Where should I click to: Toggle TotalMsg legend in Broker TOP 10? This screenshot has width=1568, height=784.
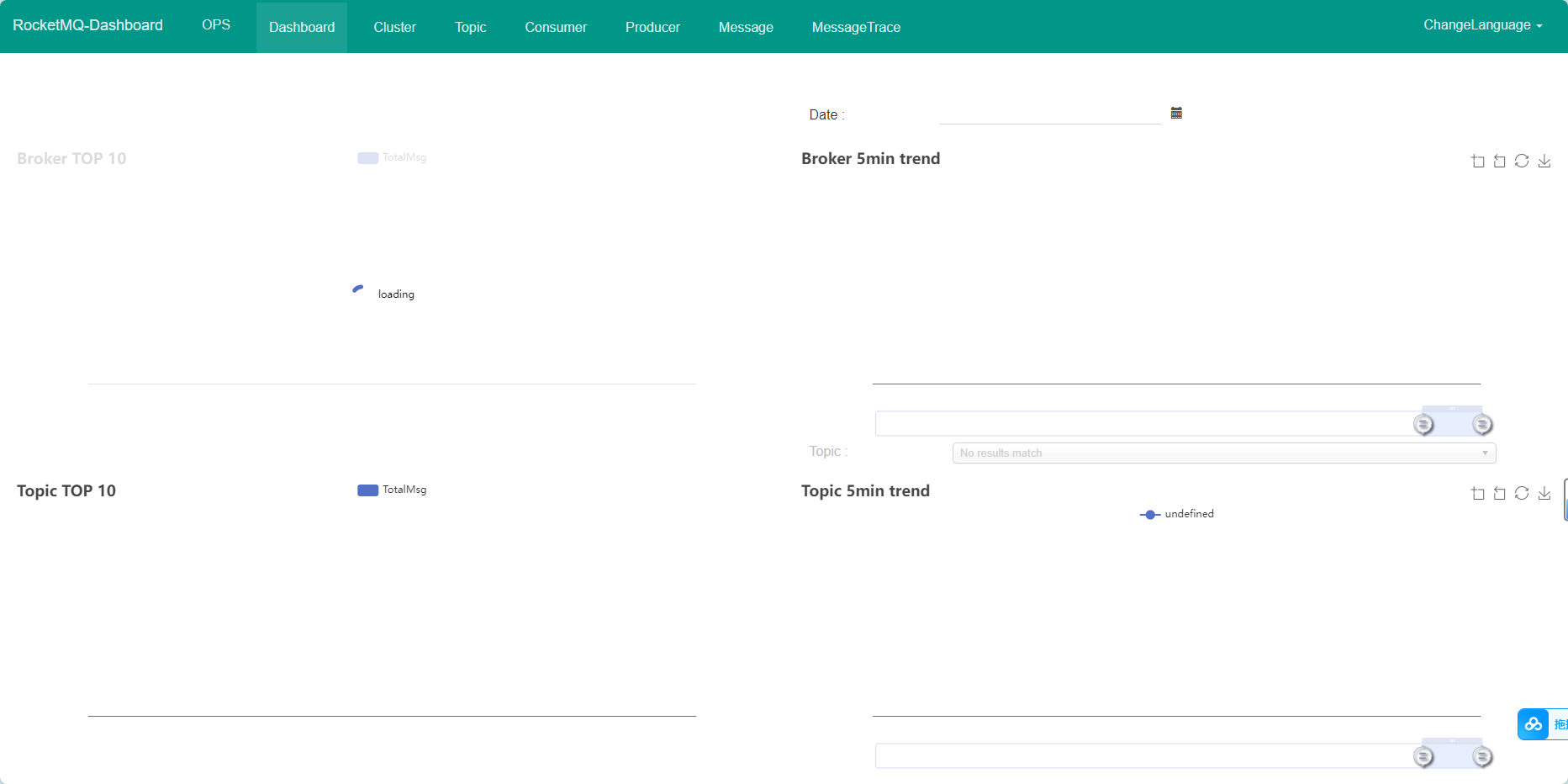392,157
